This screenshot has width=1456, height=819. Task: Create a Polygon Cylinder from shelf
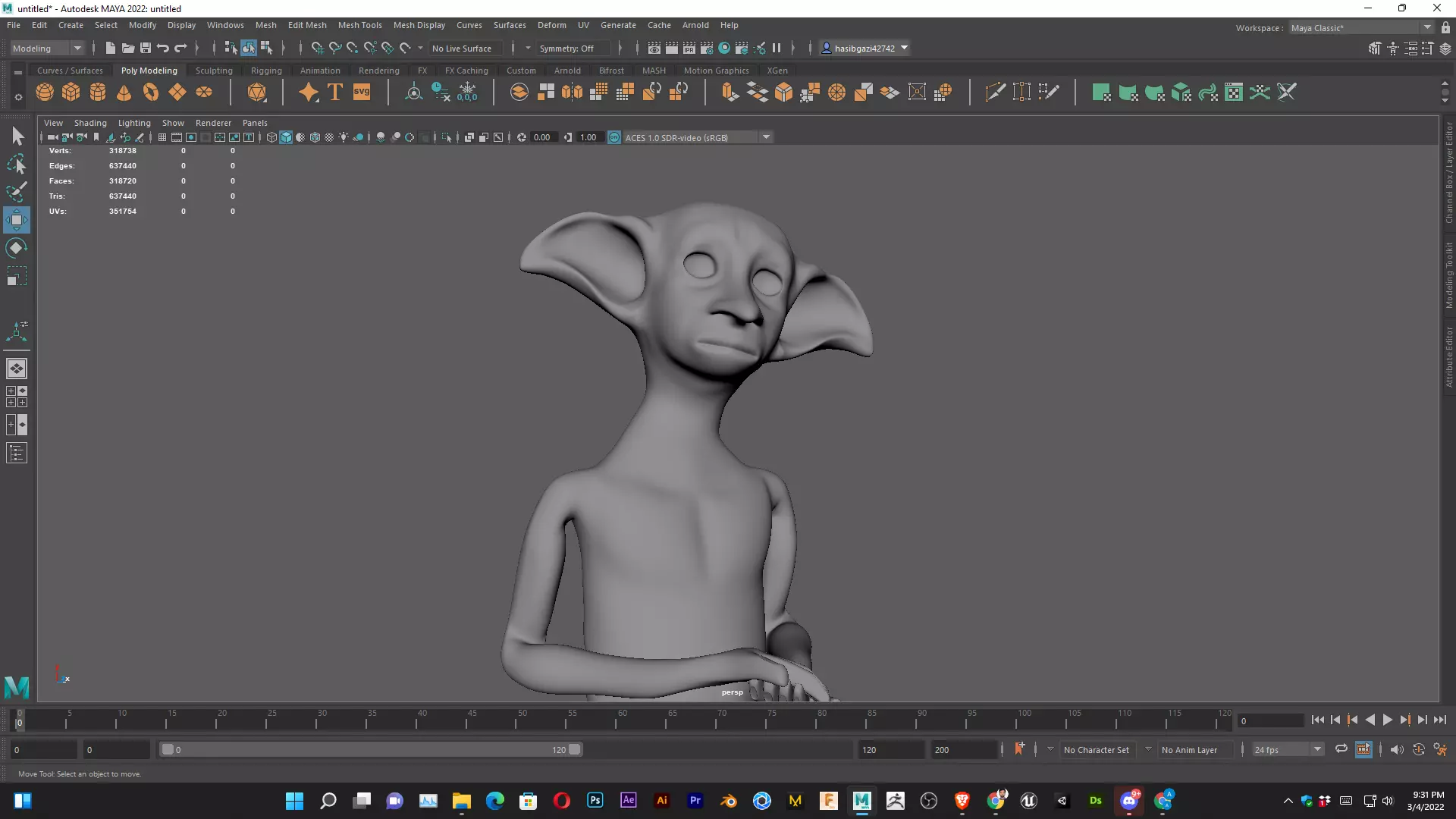pos(98,93)
